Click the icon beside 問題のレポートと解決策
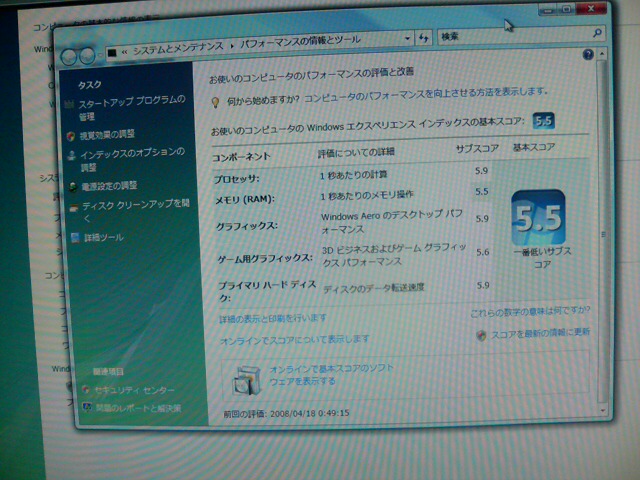This screenshot has width=640, height=480. [87, 407]
